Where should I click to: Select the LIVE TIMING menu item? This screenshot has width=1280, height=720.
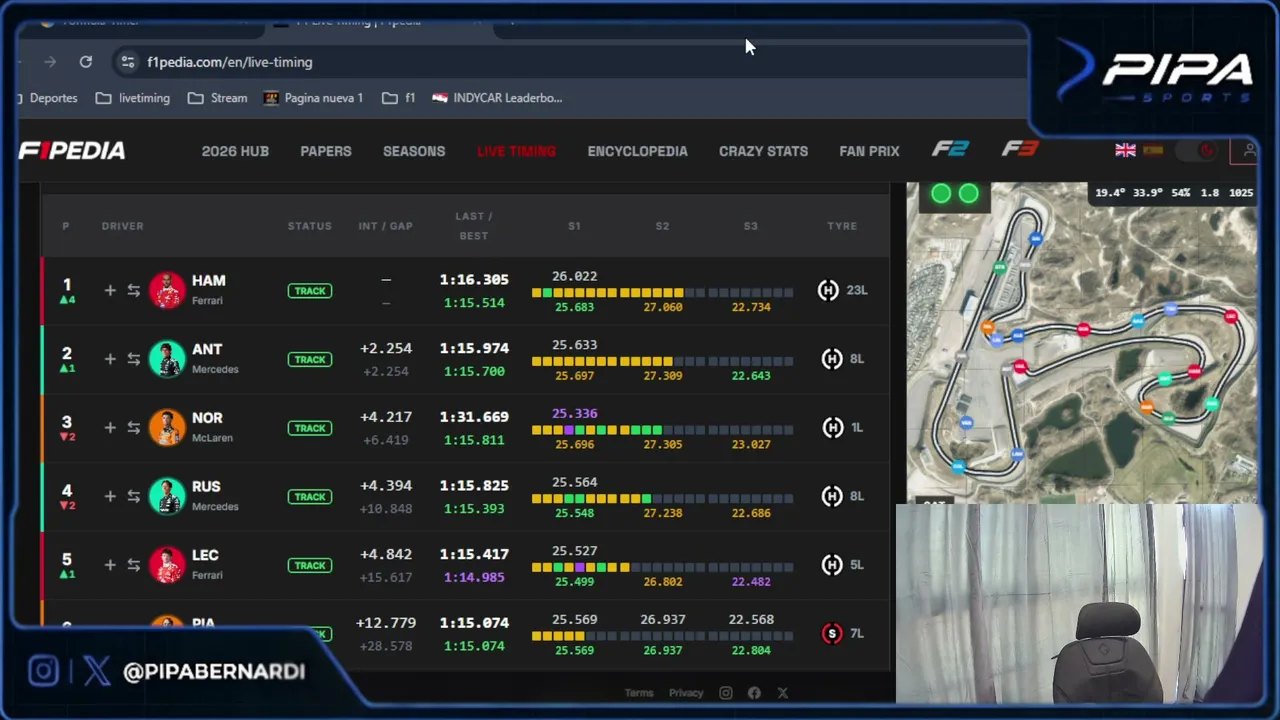pos(516,151)
